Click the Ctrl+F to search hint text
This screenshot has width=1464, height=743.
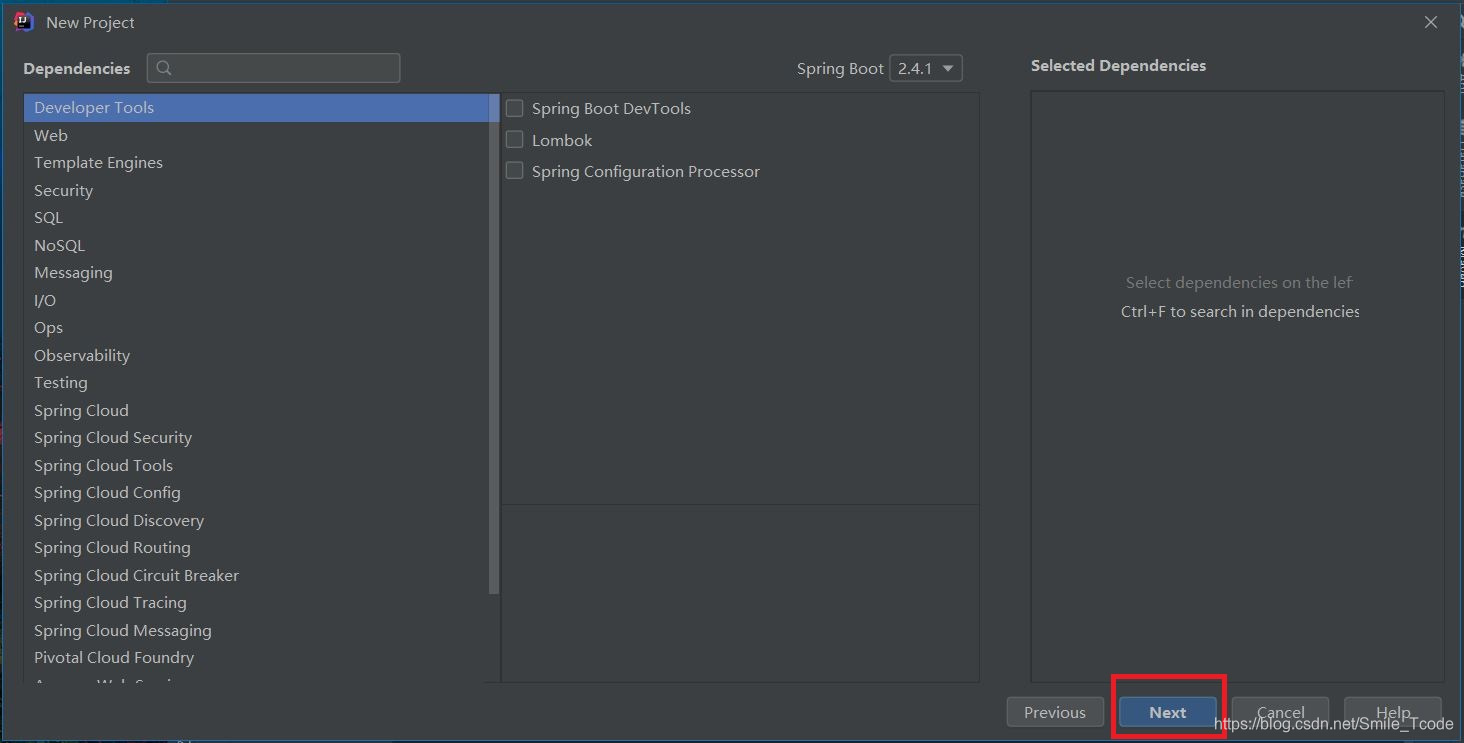tap(1240, 311)
